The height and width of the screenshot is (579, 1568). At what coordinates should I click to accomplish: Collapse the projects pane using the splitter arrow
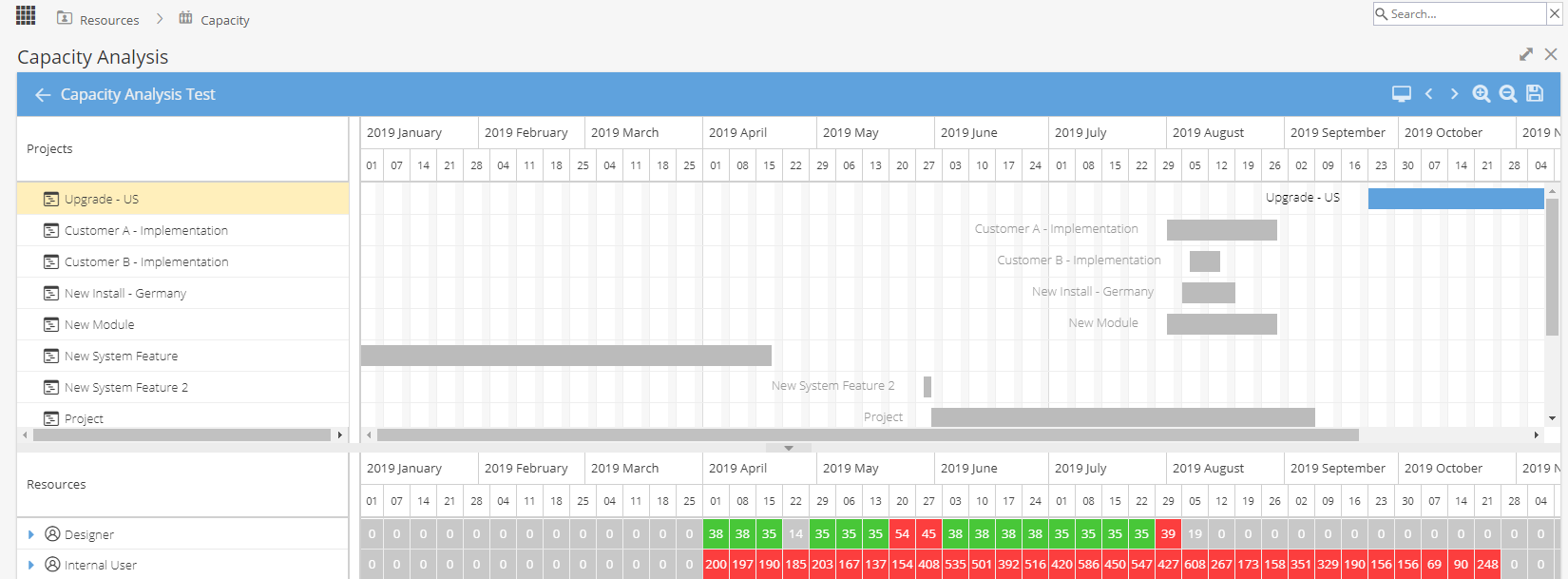pyautogui.click(x=789, y=448)
